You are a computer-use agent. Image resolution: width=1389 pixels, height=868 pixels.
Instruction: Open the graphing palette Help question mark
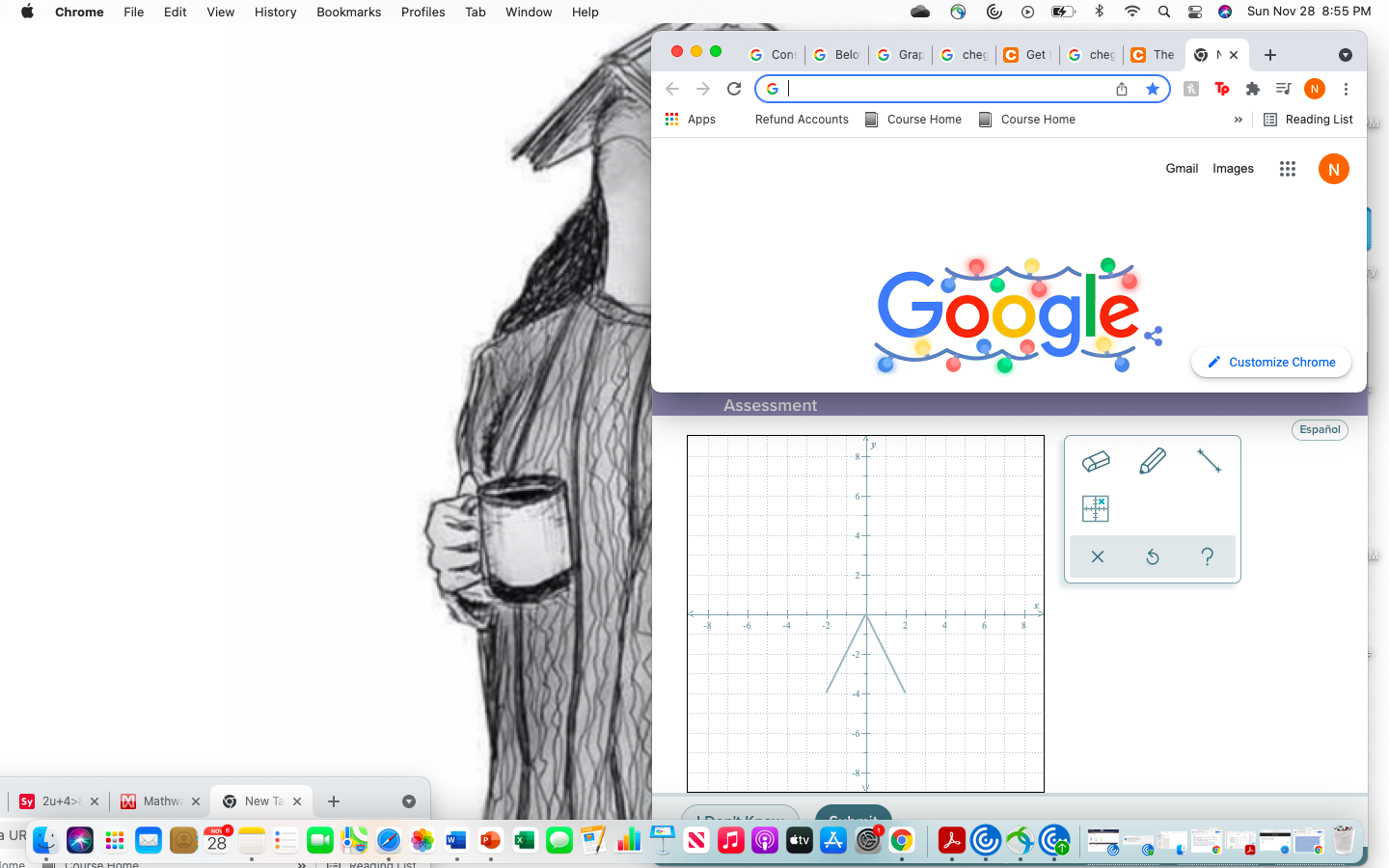[1208, 556]
